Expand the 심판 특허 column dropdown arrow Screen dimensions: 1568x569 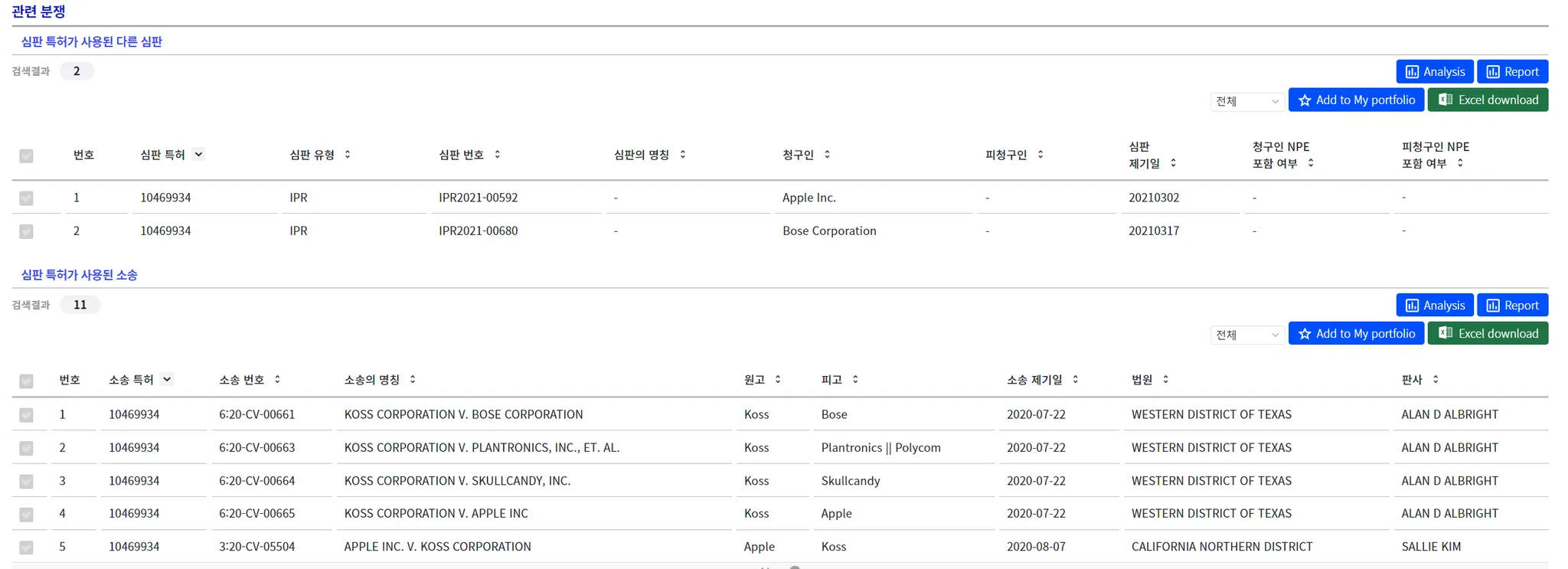click(x=198, y=155)
